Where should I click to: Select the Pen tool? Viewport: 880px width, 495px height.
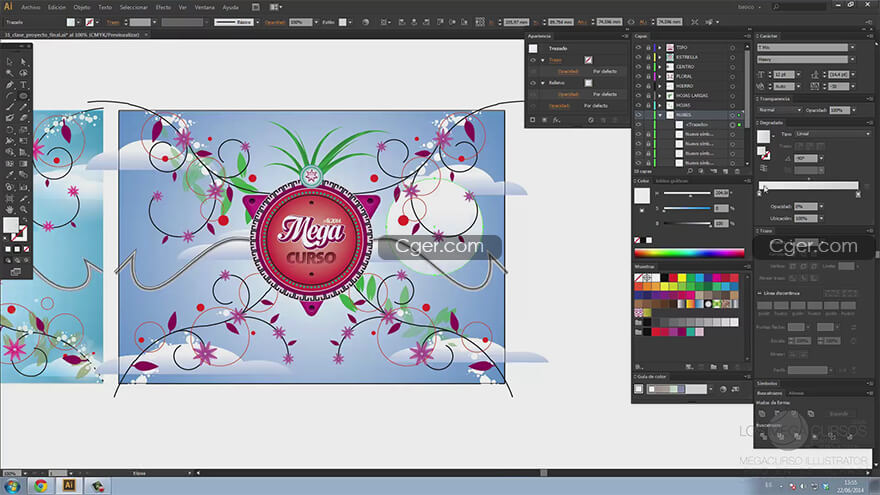point(10,85)
